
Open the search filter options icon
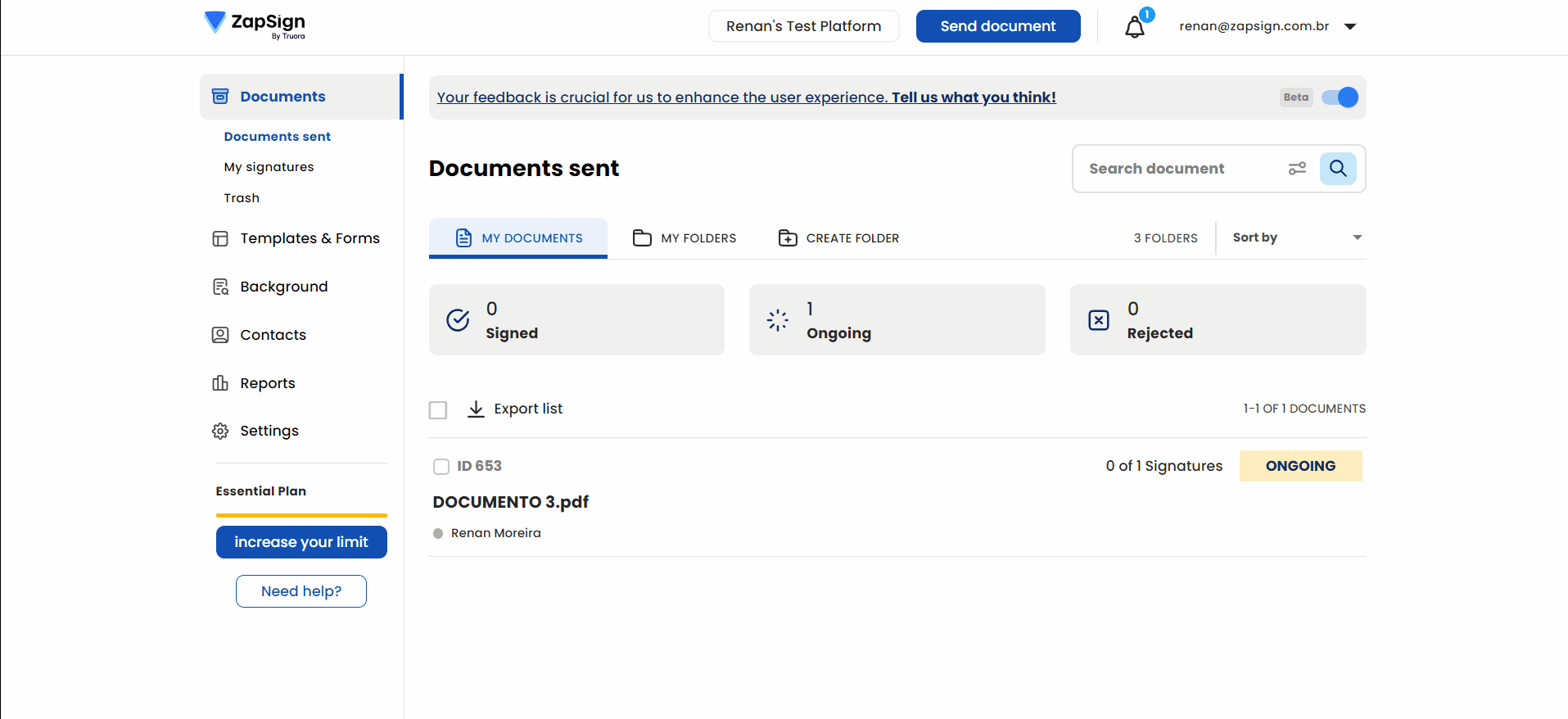click(x=1297, y=169)
